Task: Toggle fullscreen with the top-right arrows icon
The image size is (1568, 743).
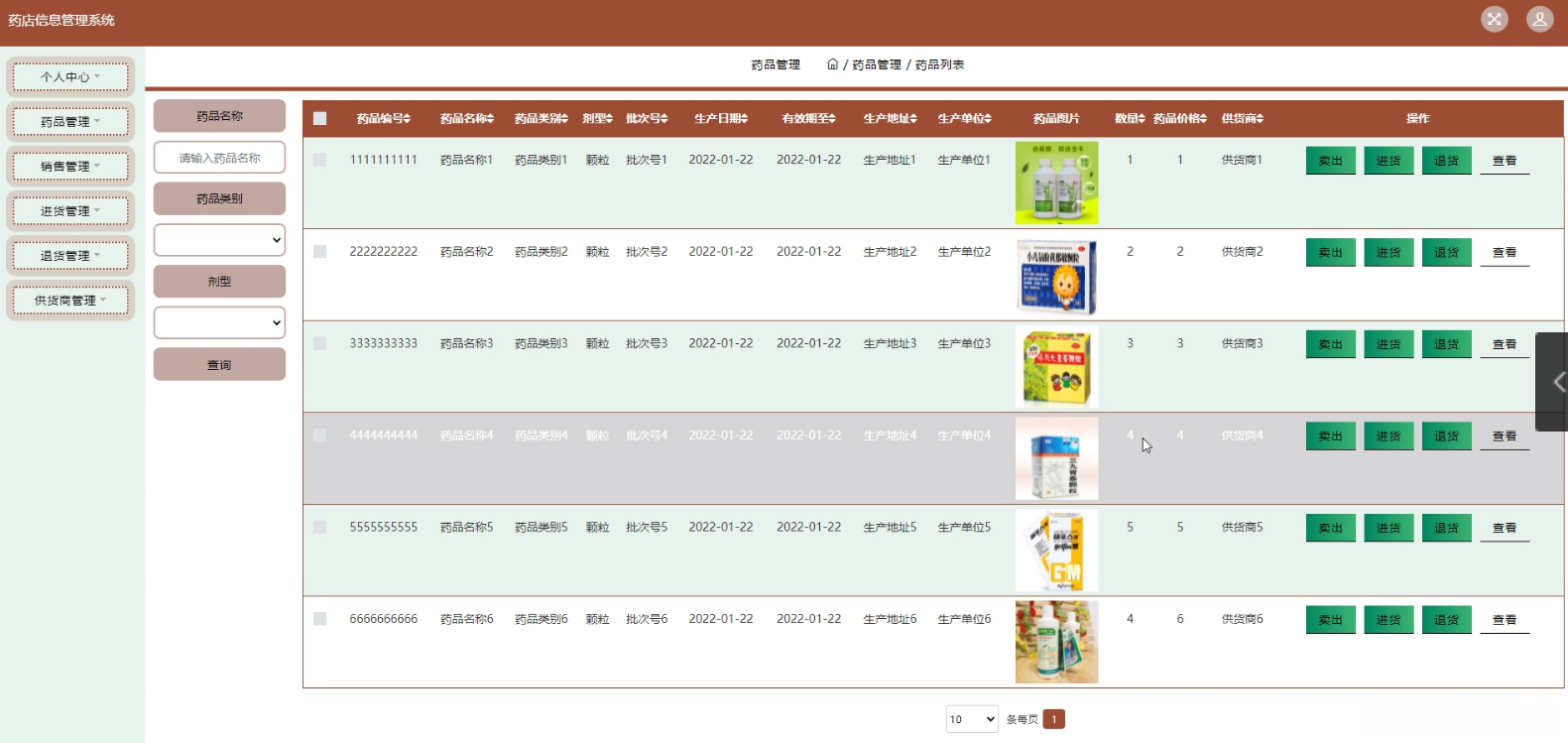Action: click(1495, 19)
